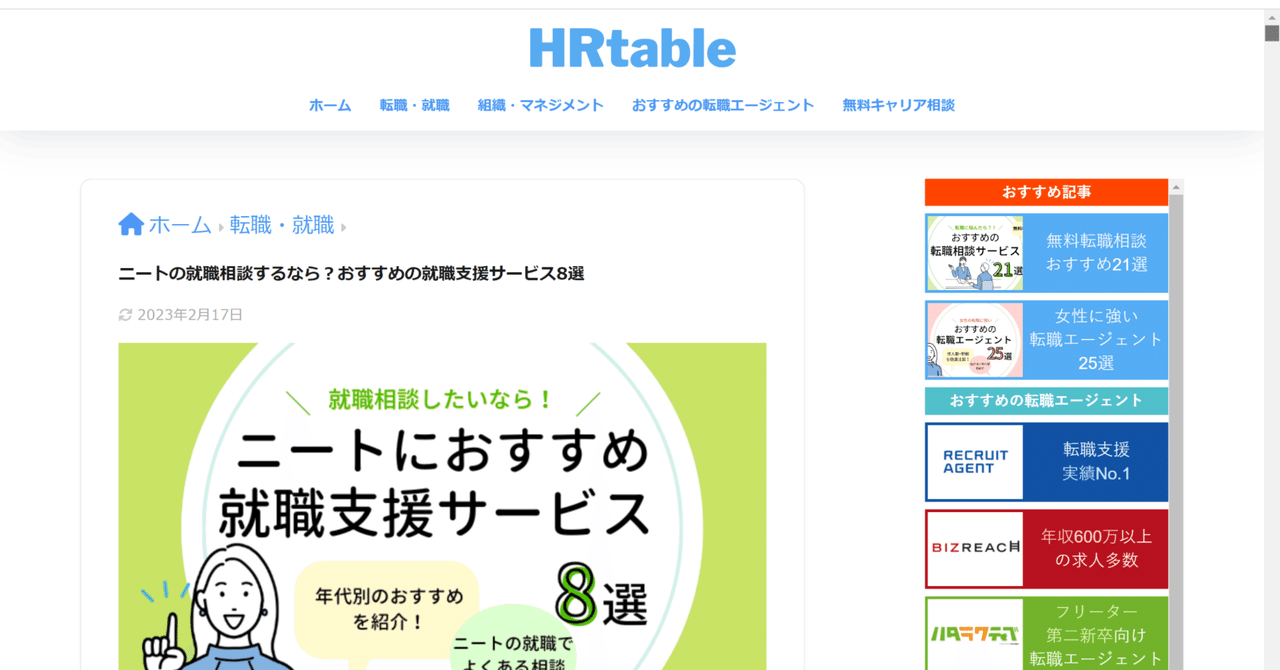Open the 無料キャリア相談 page

tap(898, 104)
